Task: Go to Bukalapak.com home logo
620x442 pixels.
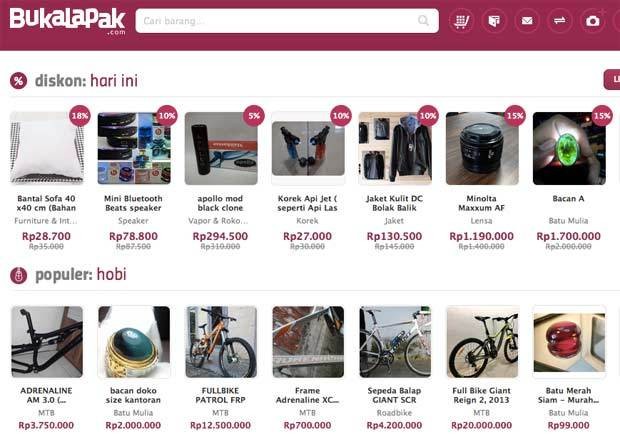Action: coord(68,21)
